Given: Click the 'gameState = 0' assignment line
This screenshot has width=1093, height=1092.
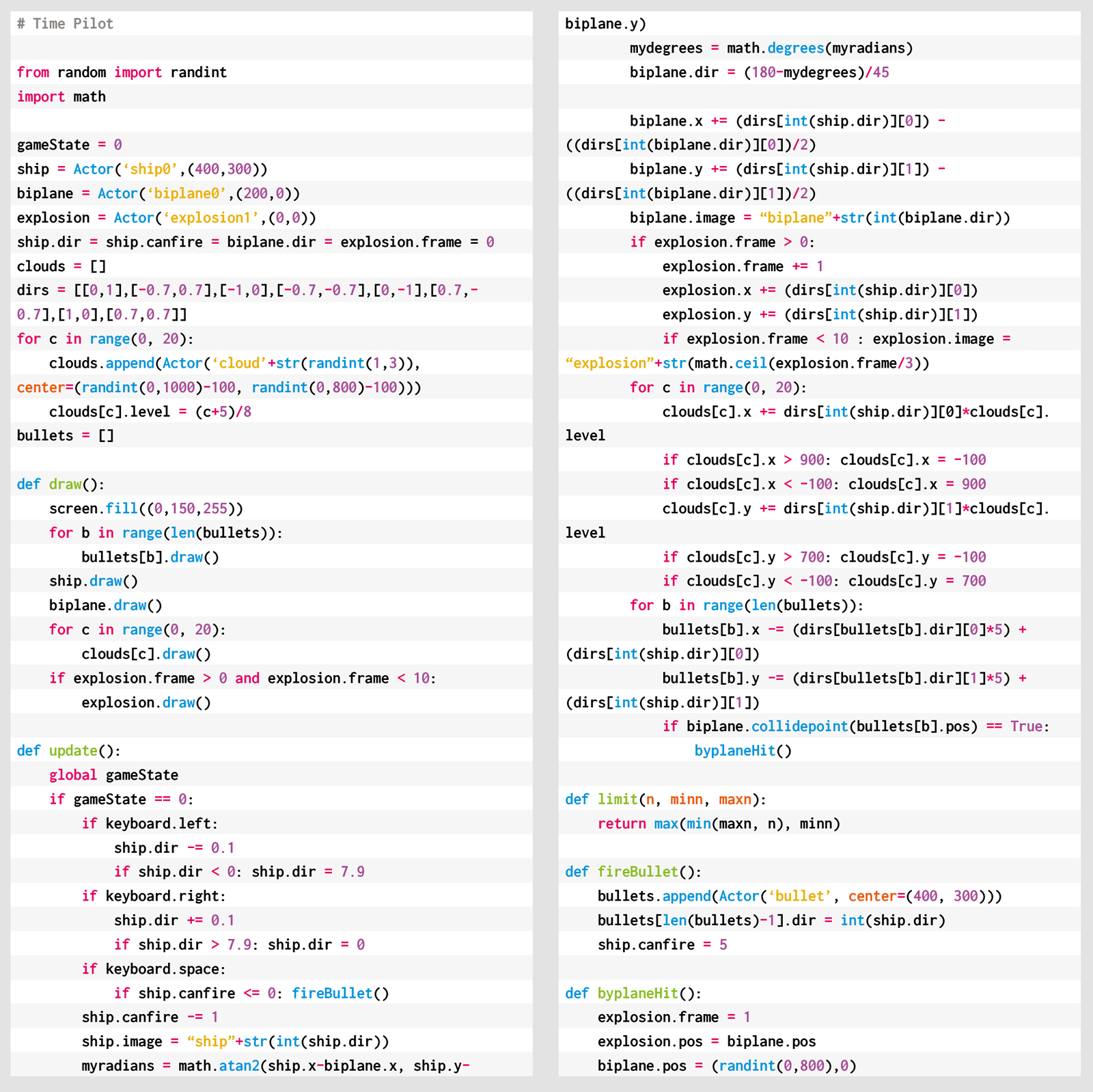Looking at the screenshot, I should pos(69,145).
